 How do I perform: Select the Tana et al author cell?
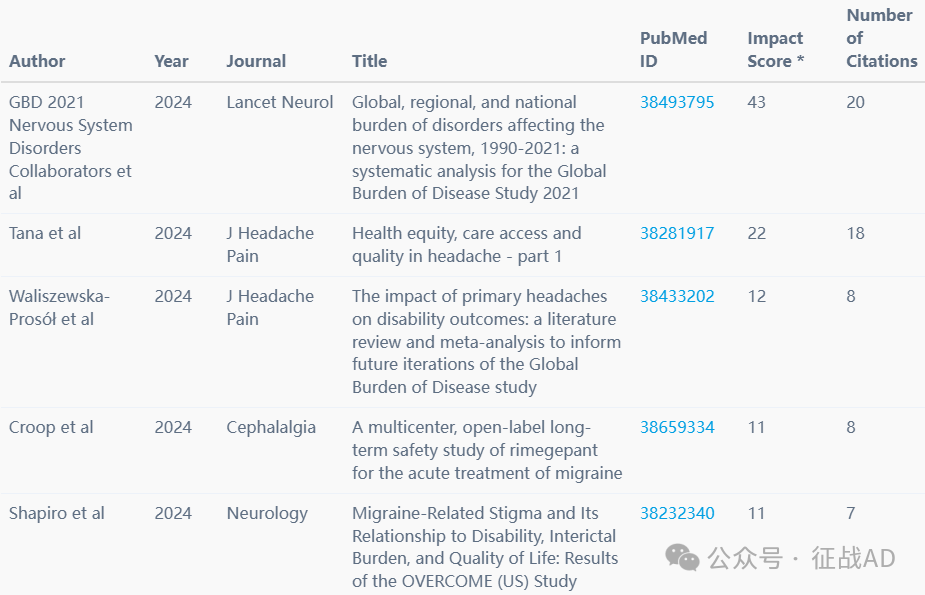pyautogui.click(x=45, y=233)
